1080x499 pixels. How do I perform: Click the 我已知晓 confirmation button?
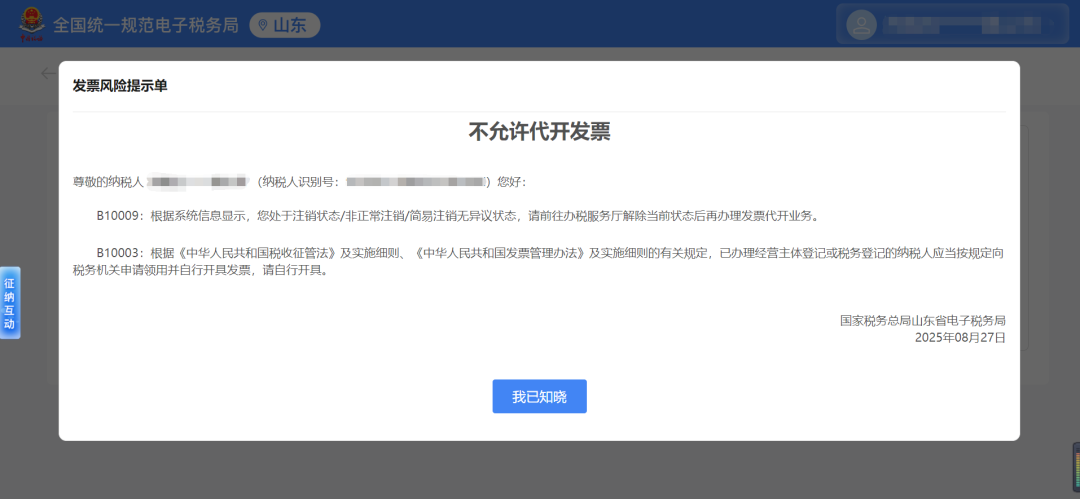coord(539,396)
